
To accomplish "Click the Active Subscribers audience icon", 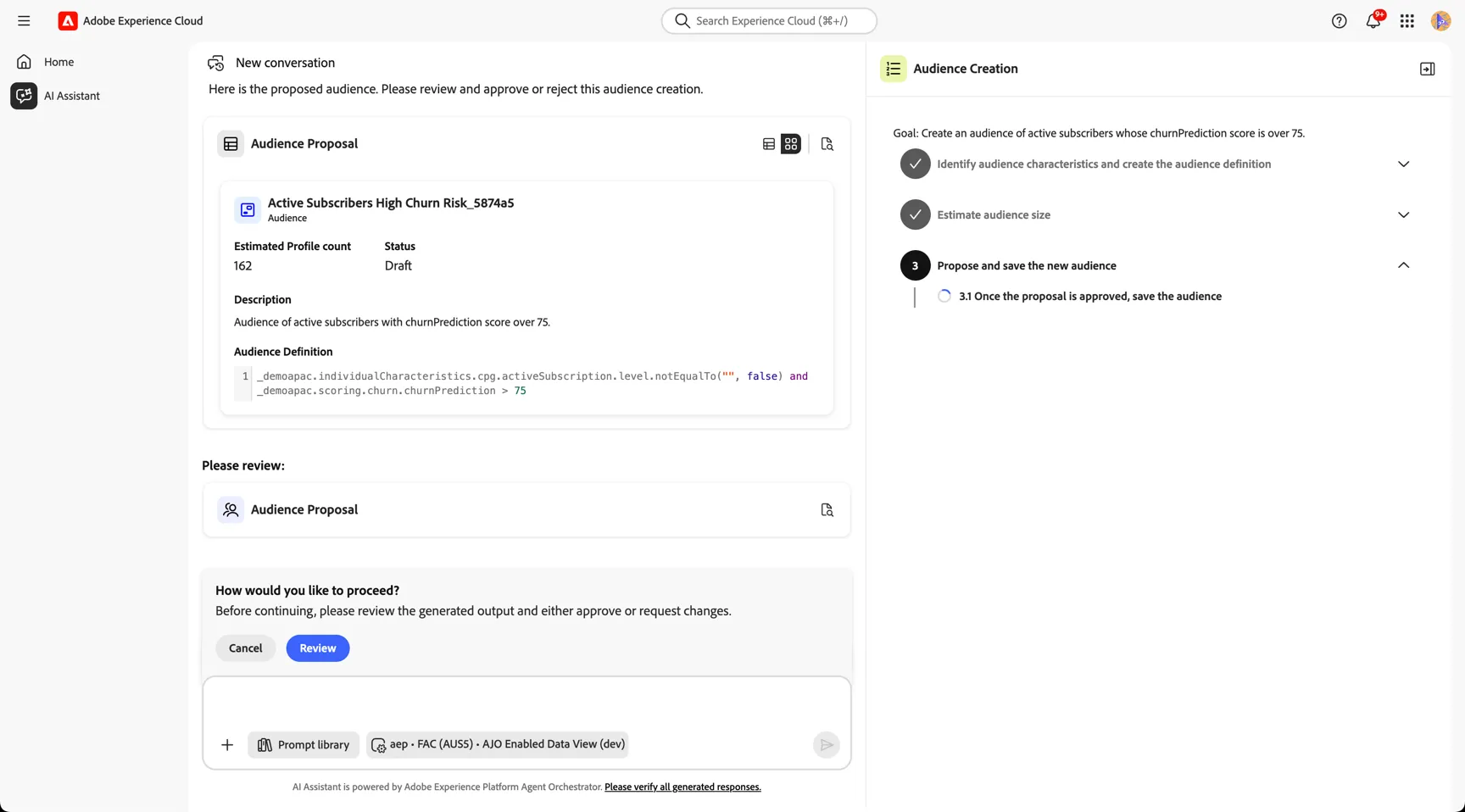I will 248,209.
